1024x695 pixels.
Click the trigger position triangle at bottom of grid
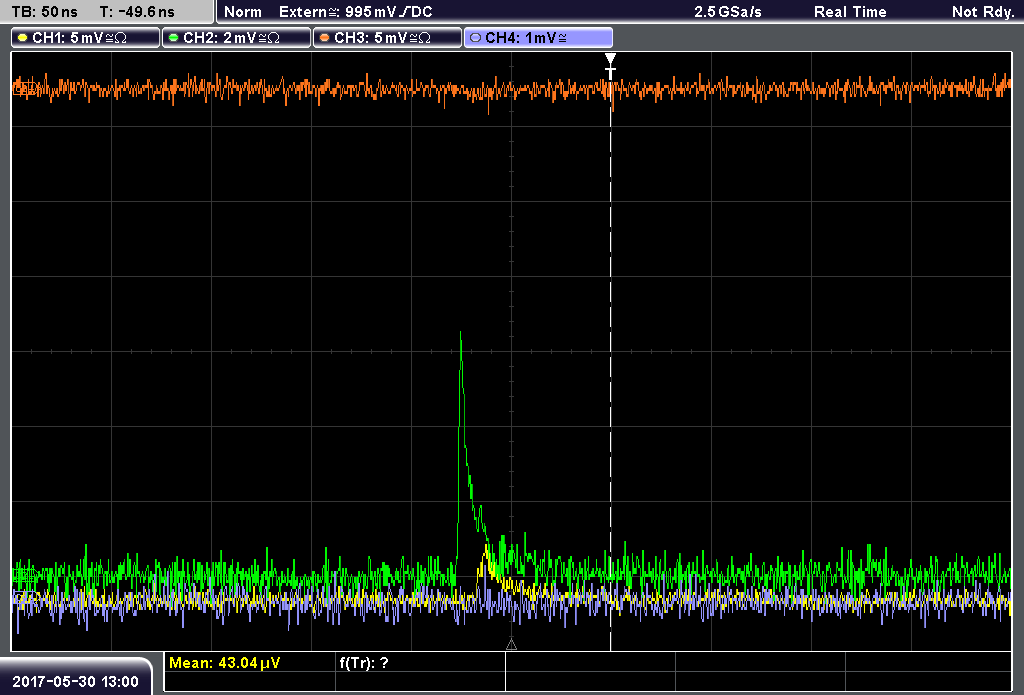coord(511,645)
